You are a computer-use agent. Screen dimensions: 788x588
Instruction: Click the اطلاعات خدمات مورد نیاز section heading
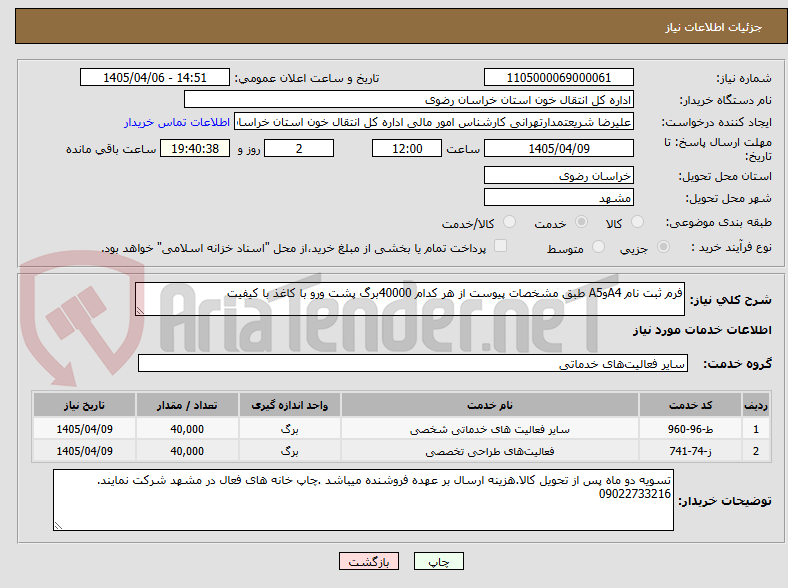point(702,330)
